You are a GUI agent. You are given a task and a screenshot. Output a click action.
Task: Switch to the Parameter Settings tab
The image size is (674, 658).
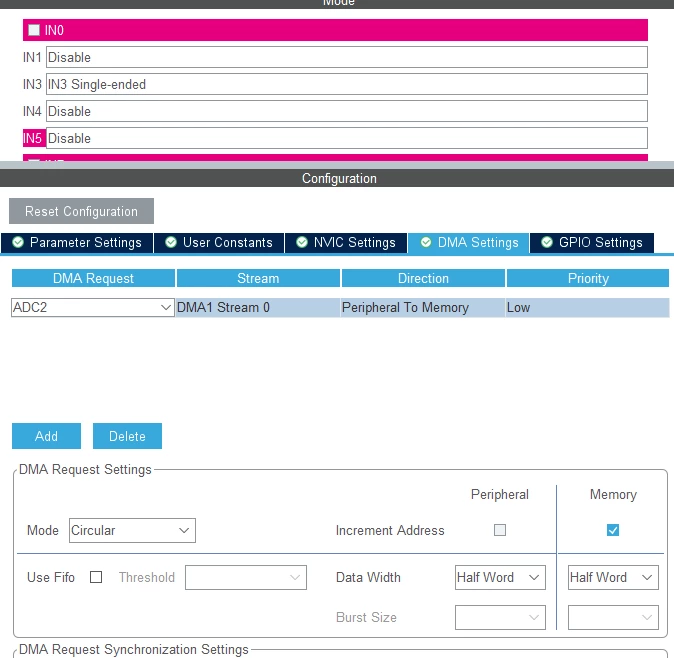[x=77, y=243]
